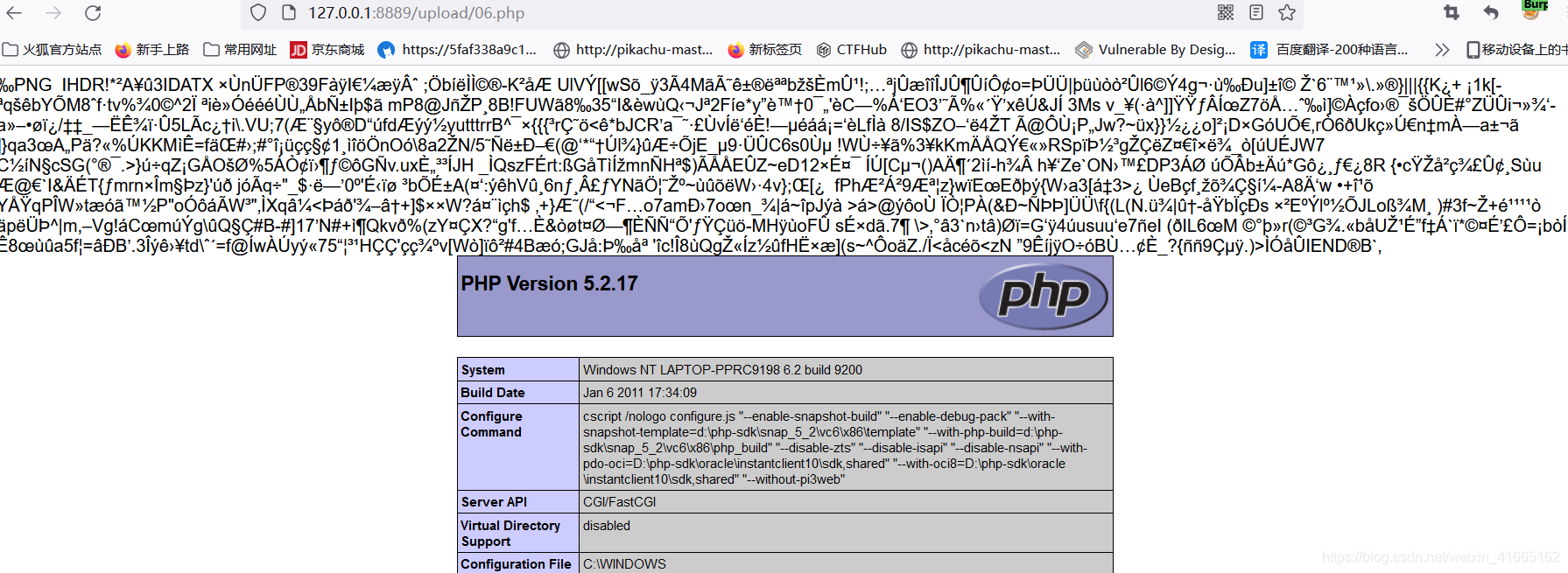Click the Jan 6 2011 17:34:09 value
1568x573 pixels.
click(640, 393)
